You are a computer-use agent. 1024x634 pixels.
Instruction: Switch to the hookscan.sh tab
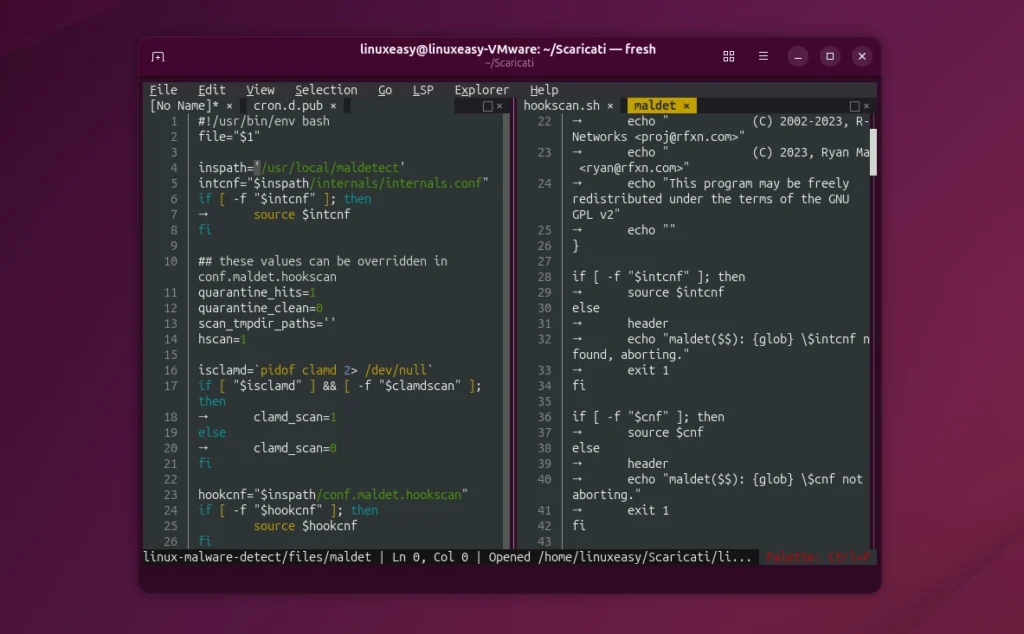563,105
